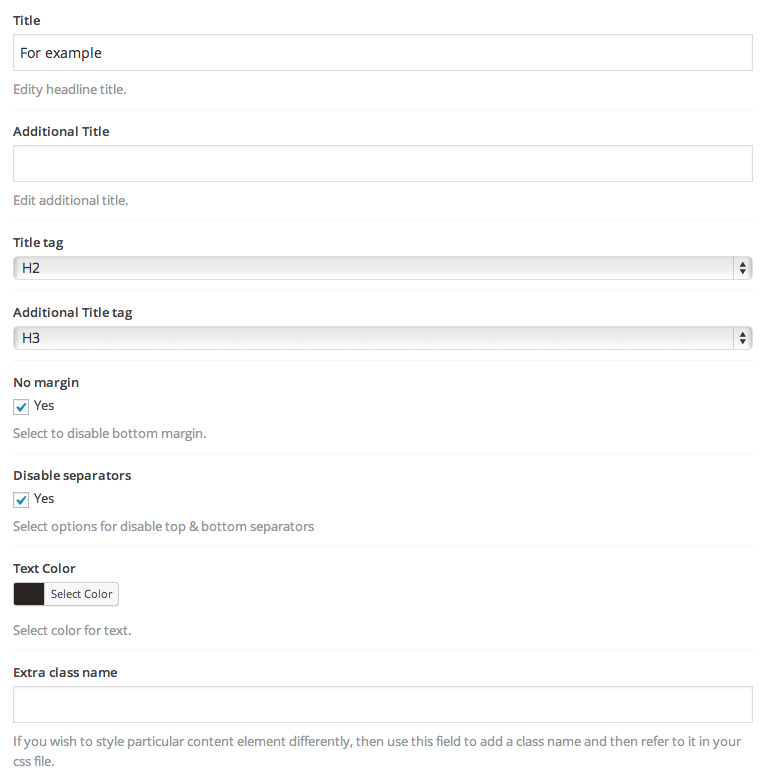The width and height of the screenshot is (763, 780).
Task: Click the dark Text Color swatch
Action: pos(29,594)
